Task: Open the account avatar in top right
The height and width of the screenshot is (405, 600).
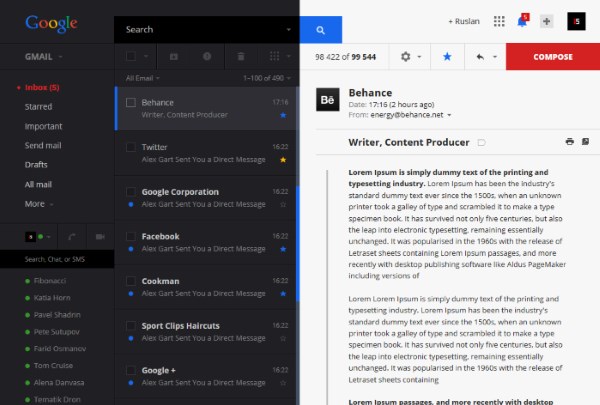Action: (576, 21)
